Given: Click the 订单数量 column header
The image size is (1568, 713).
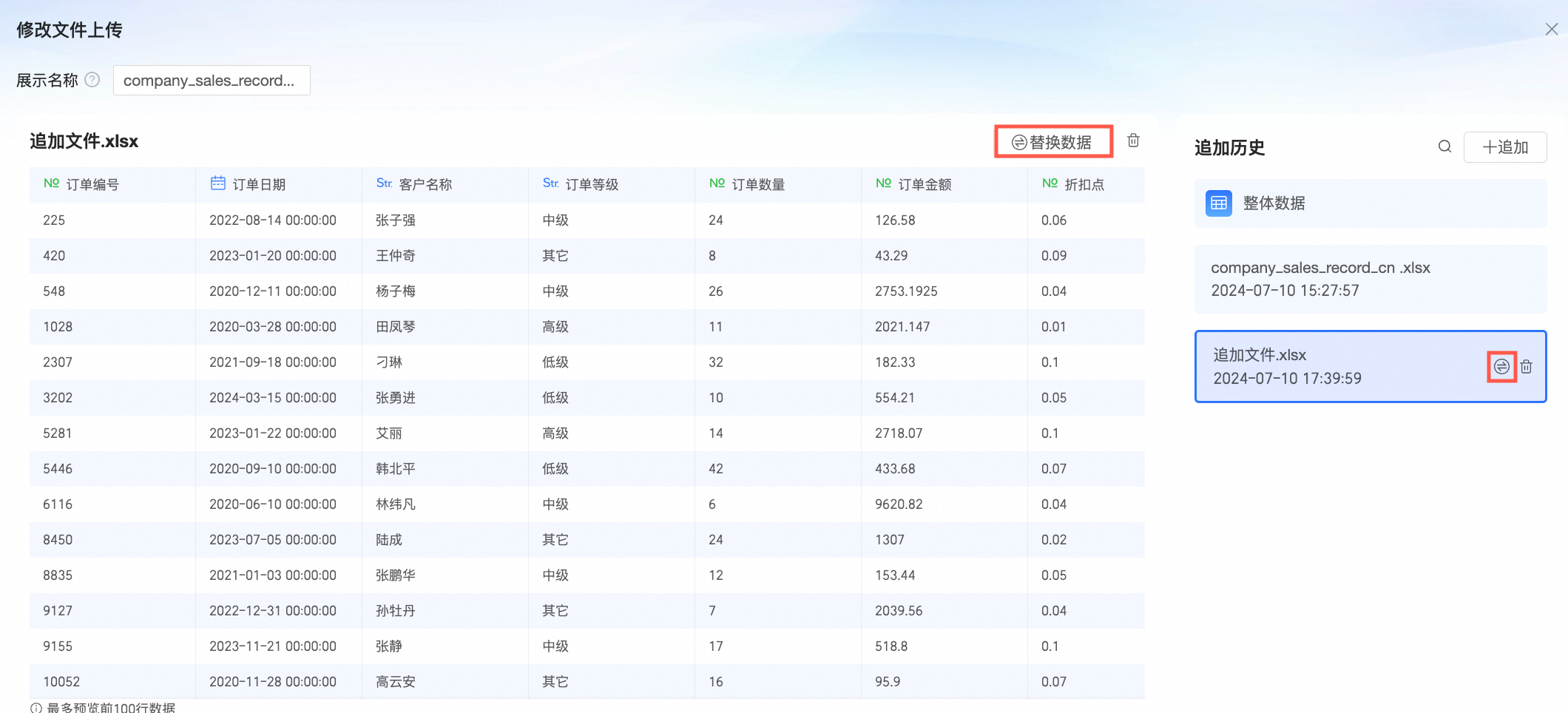Looking at the screenshot, I should tap(778, 184).
